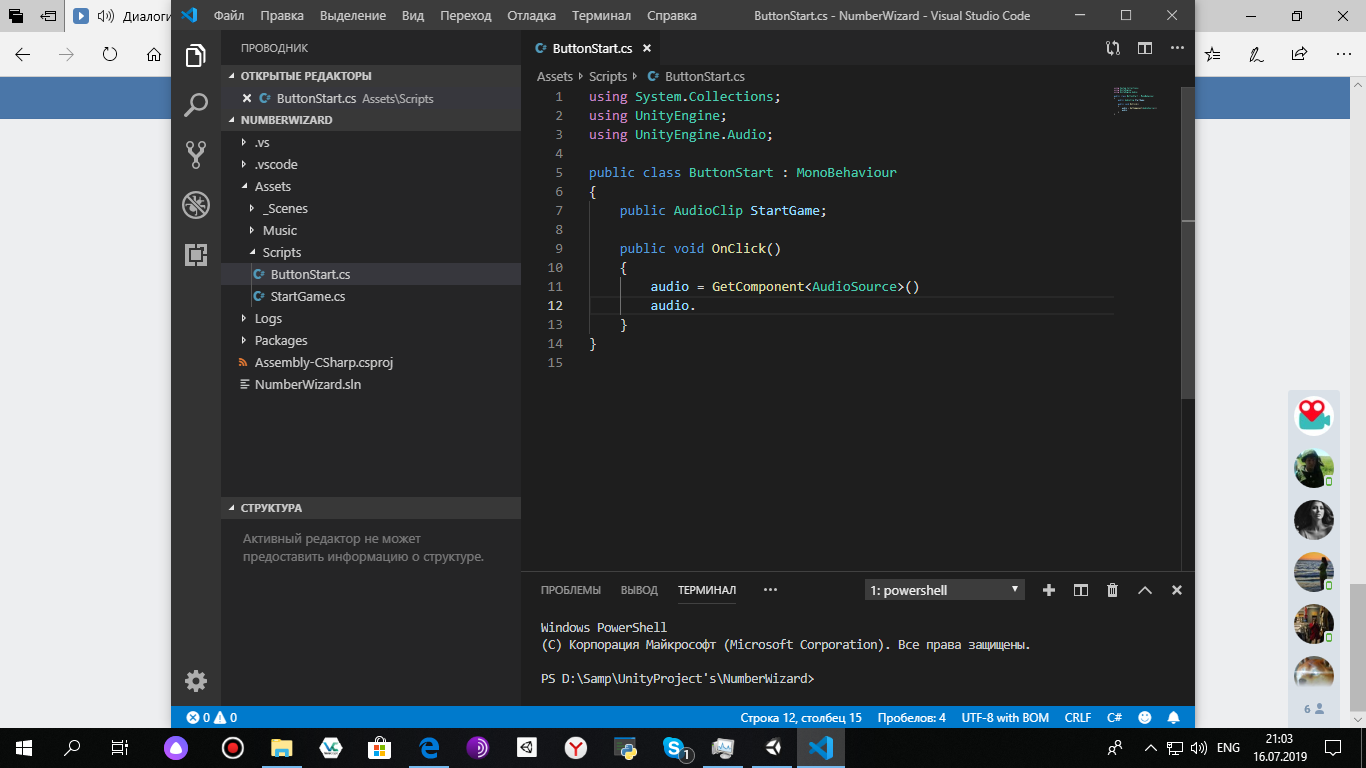Viewport: 1366px width, 768px height.
Task: Open Assembly-CSharp.csproj file
Action: (371, 362)
